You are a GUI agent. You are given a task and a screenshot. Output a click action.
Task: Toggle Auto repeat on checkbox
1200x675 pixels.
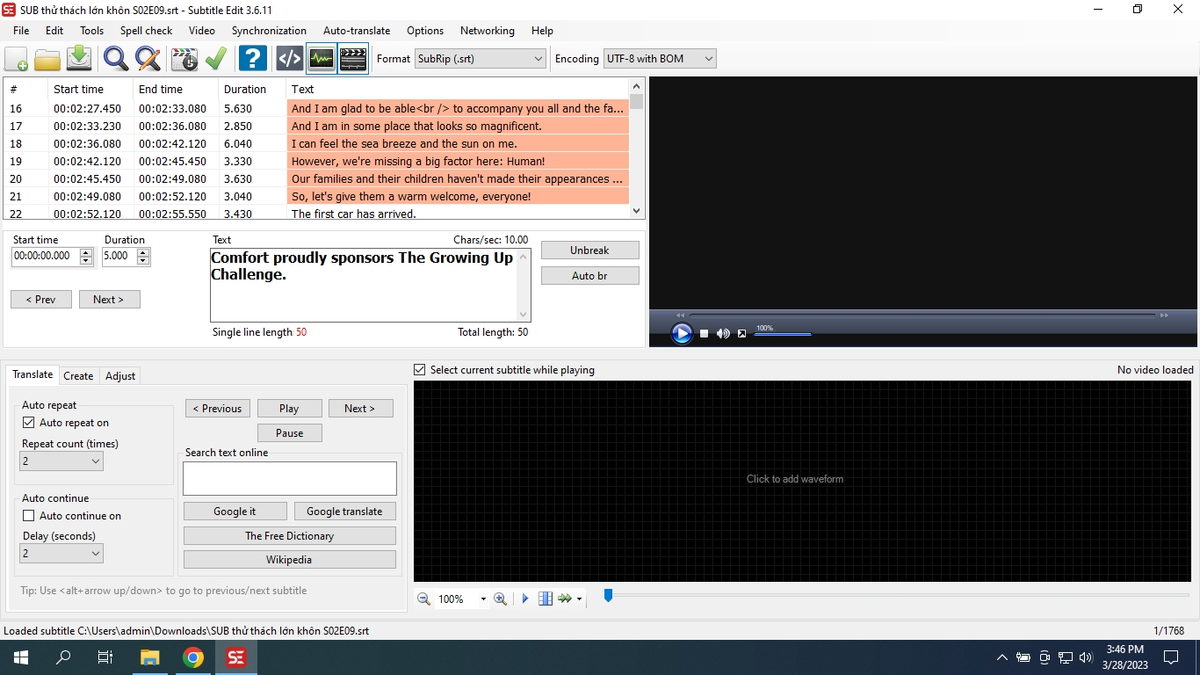tap(29, 423)
